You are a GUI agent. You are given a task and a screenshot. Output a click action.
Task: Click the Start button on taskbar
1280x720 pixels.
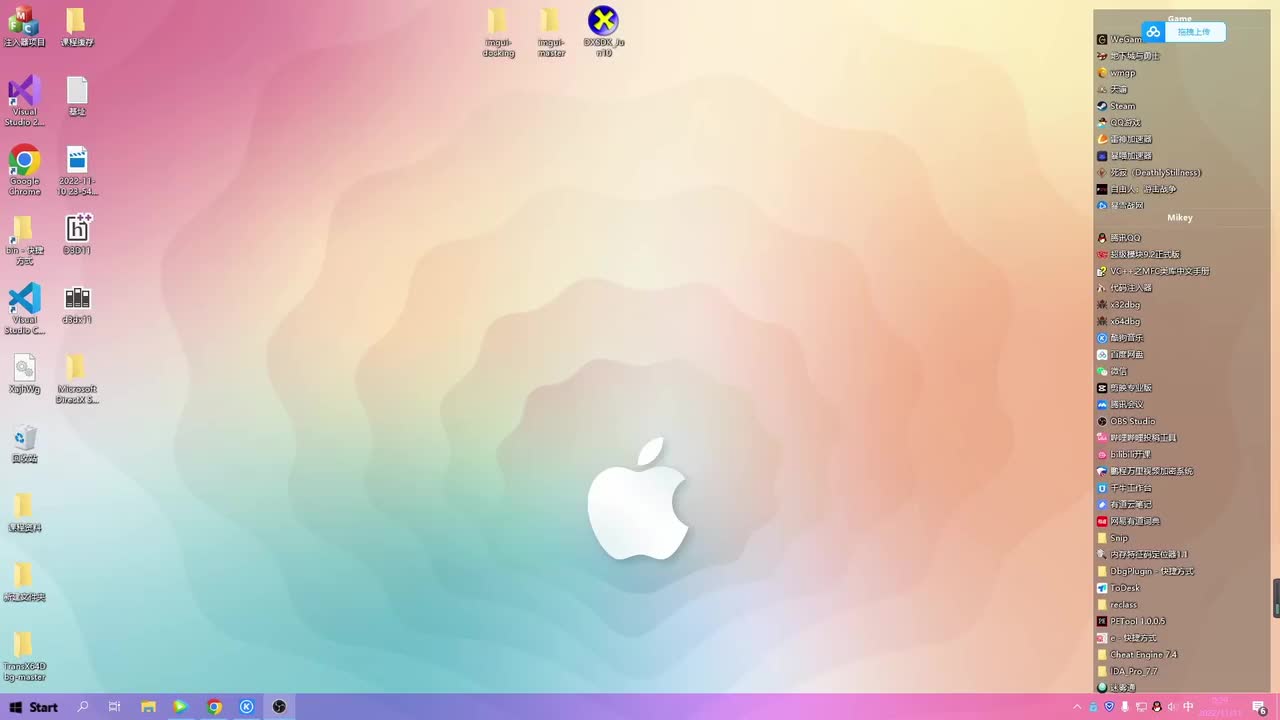pyautogui.click(x=33, y=707)
